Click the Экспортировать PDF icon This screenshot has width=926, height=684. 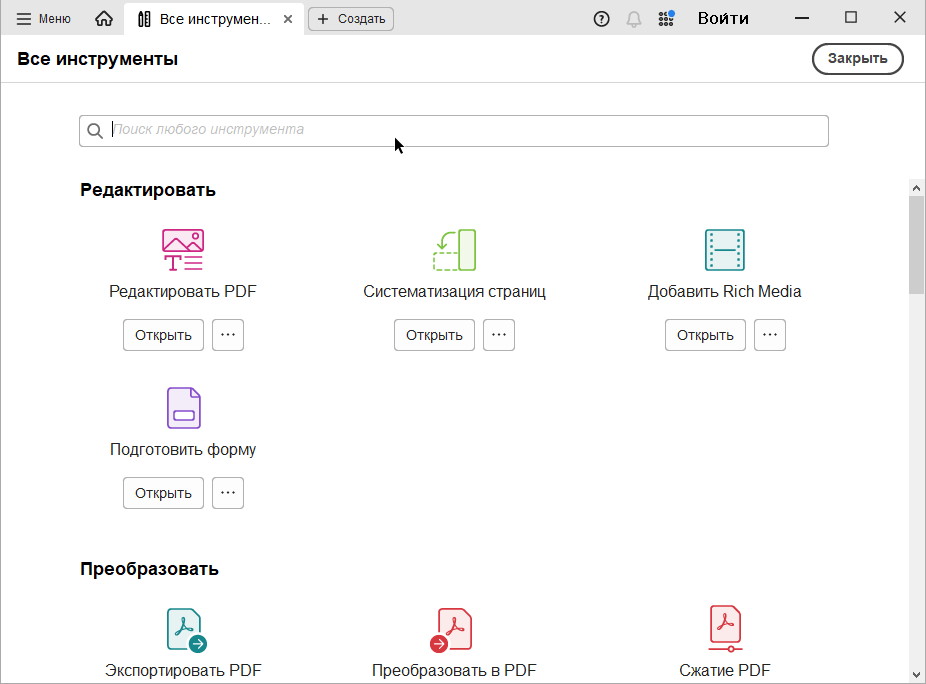[x=184, y=630]
